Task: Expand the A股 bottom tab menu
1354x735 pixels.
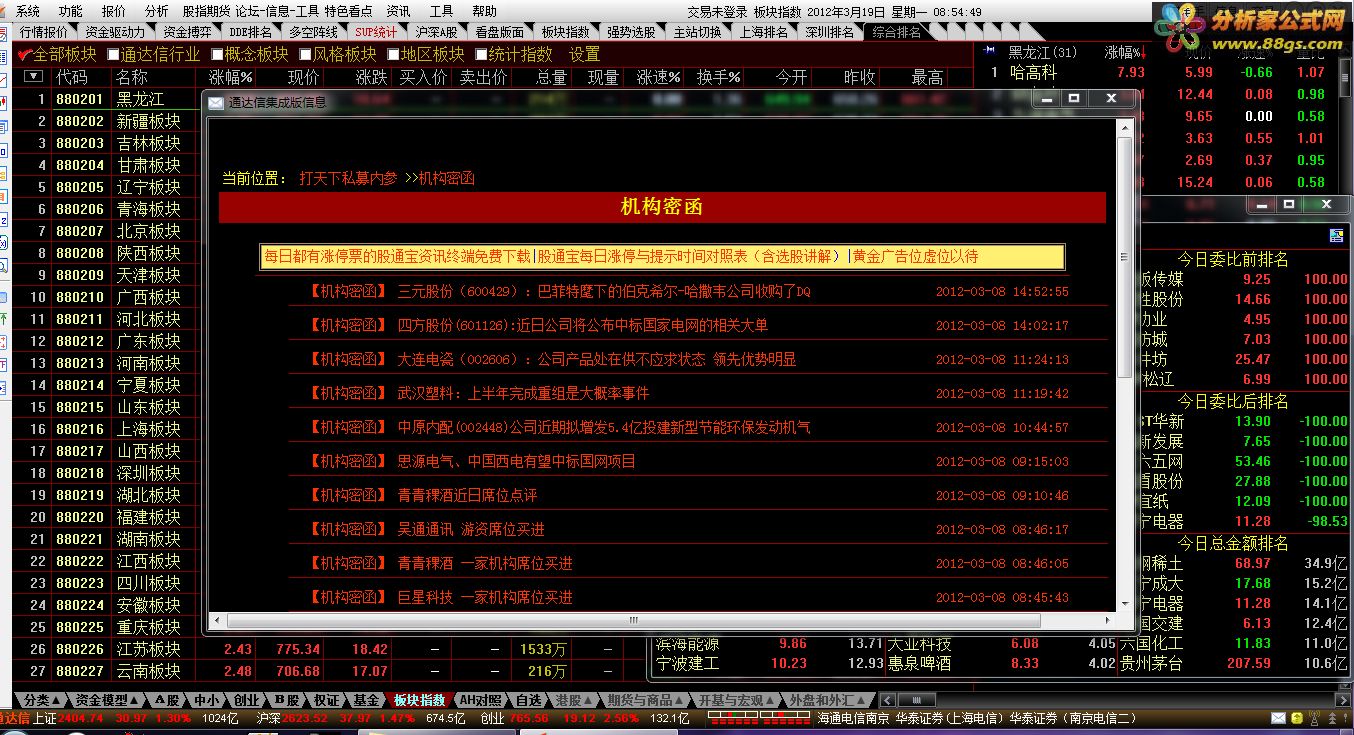Action: pos(168,700)
